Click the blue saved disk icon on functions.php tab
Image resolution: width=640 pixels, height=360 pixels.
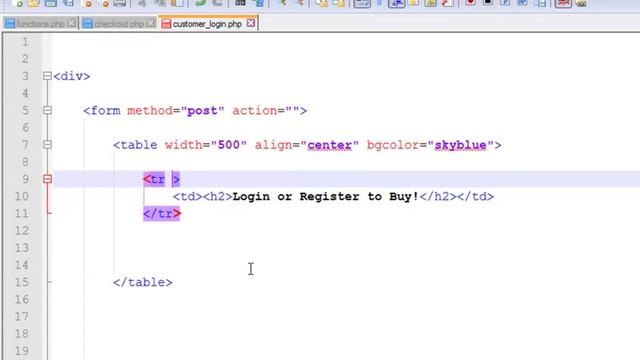click(10, 24)
